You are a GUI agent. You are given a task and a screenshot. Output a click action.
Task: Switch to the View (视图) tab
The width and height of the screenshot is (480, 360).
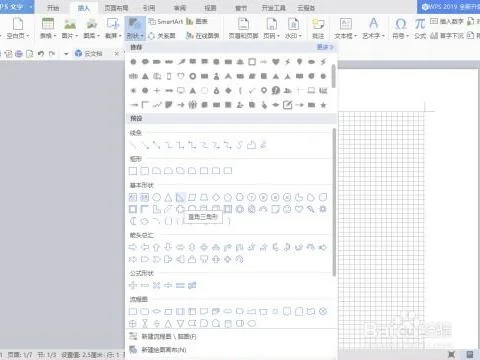point(210,8)
